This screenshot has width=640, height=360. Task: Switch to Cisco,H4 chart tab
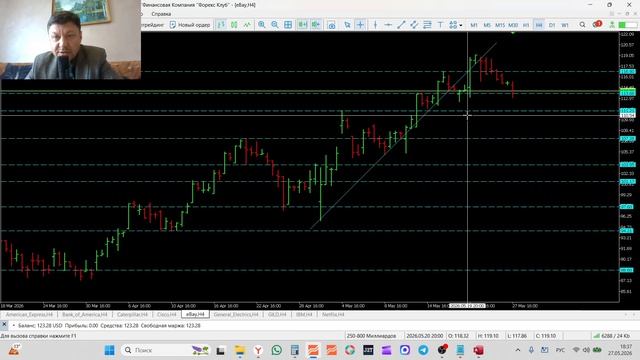pyautogui.click(x=167, y=315)
